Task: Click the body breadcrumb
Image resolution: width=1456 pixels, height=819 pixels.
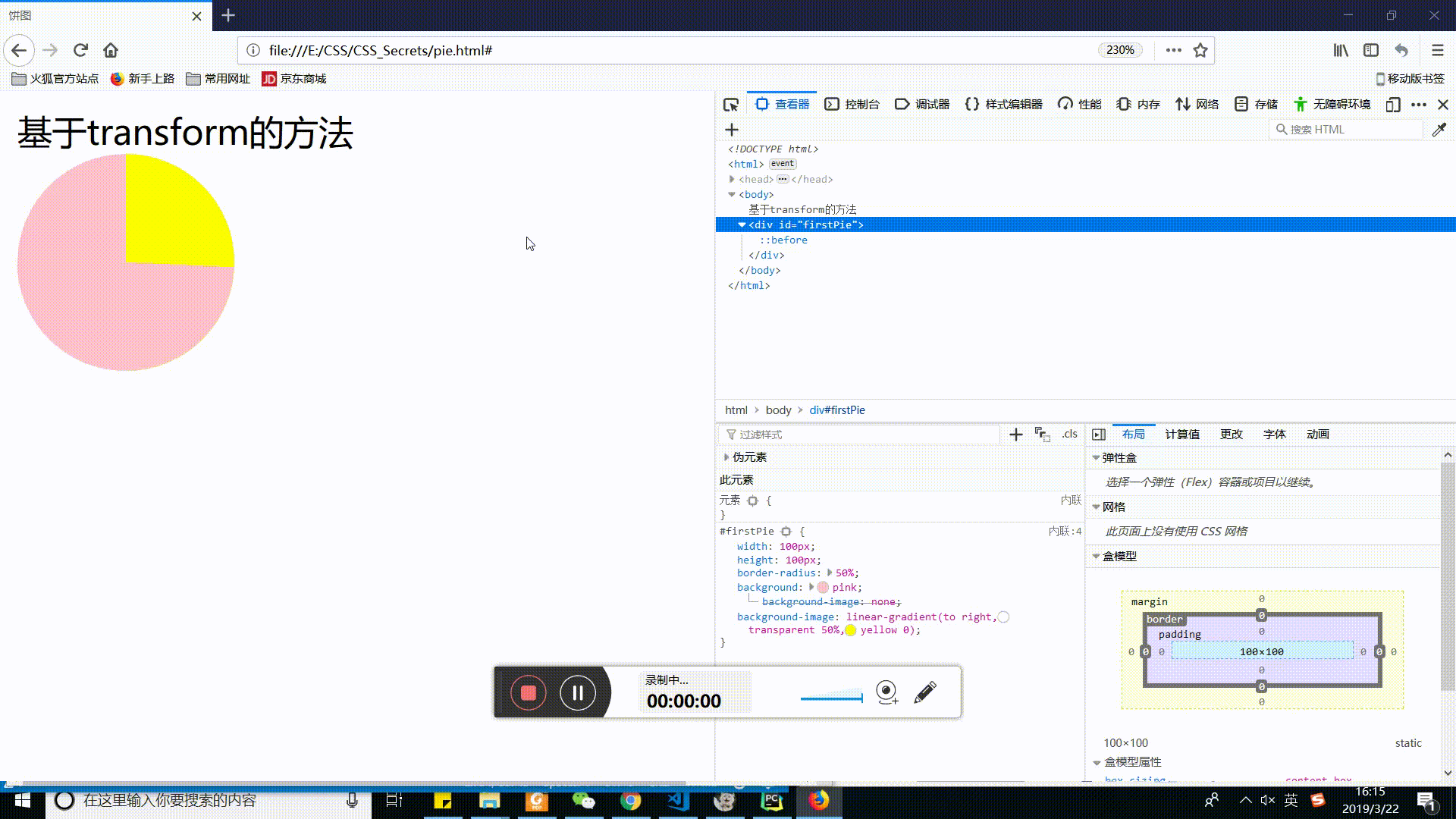Action: point(778,409)
